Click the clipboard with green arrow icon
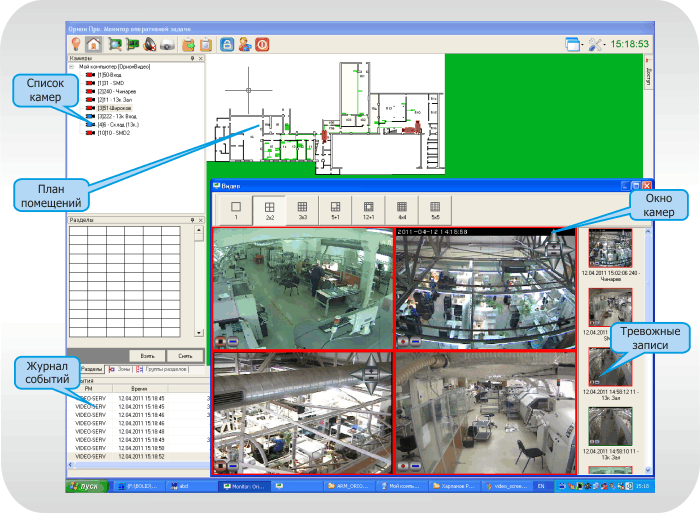700x513 pixels. [189, 45]
